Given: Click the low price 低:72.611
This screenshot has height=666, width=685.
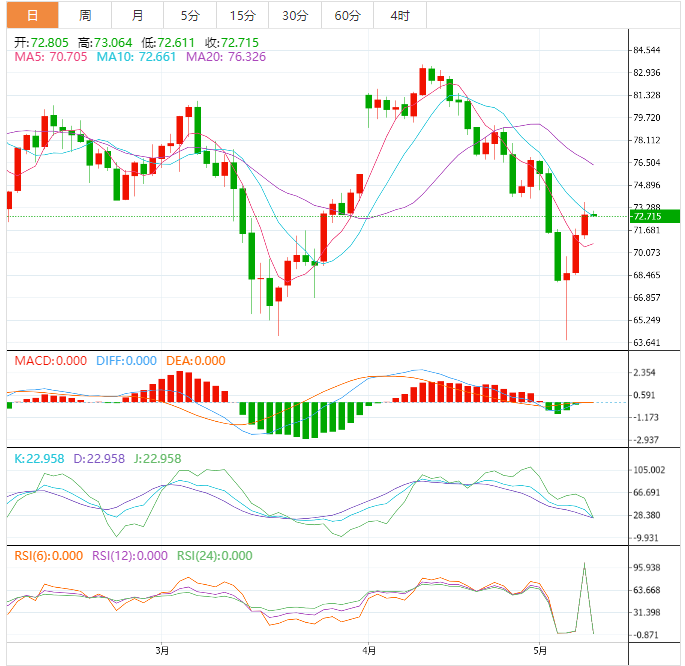Looking at the screenshot, I should [x=168, y=43].
